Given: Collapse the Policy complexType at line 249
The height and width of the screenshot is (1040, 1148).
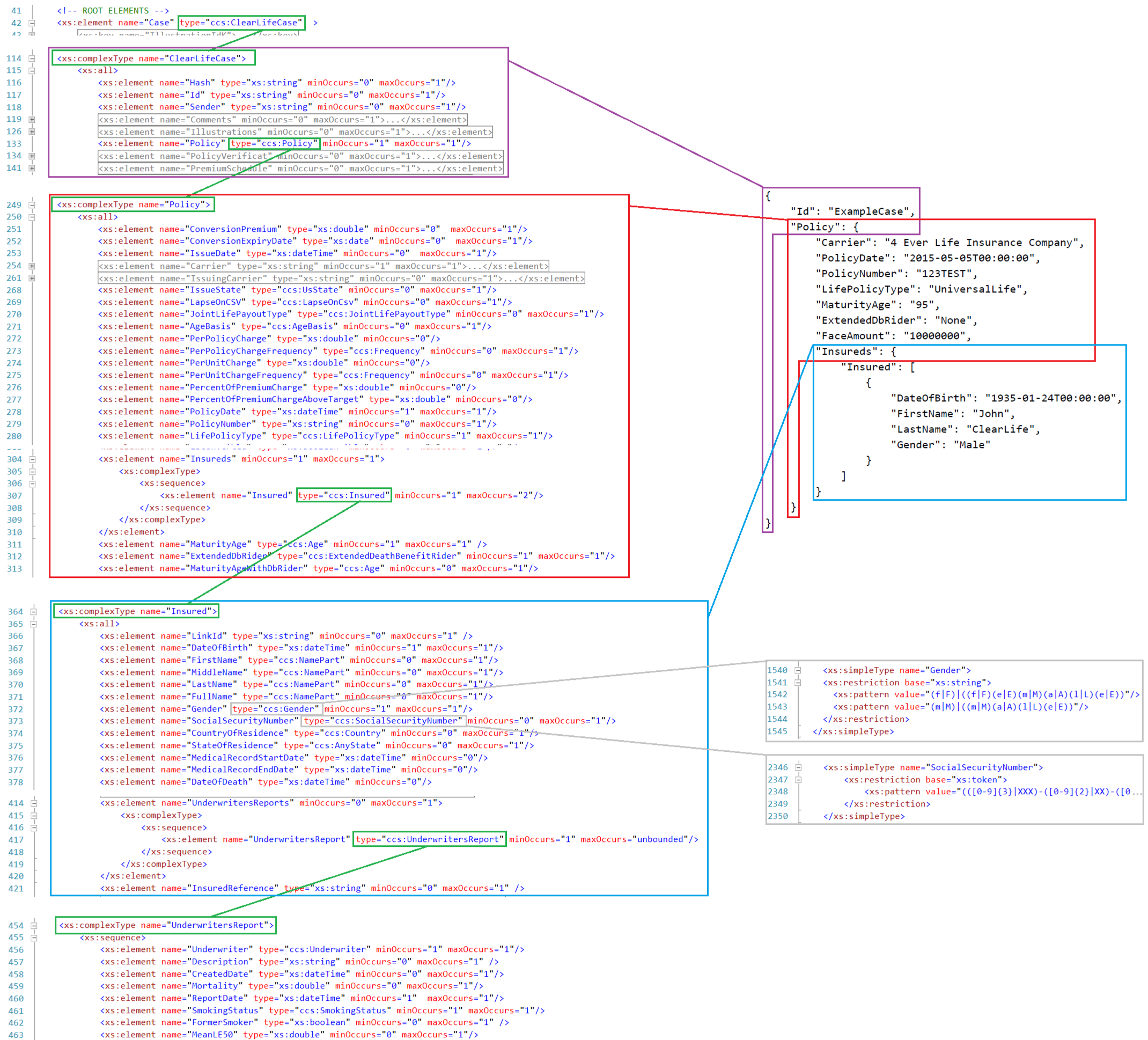Looking at the screenshot, I should click(x=32, y=205).
